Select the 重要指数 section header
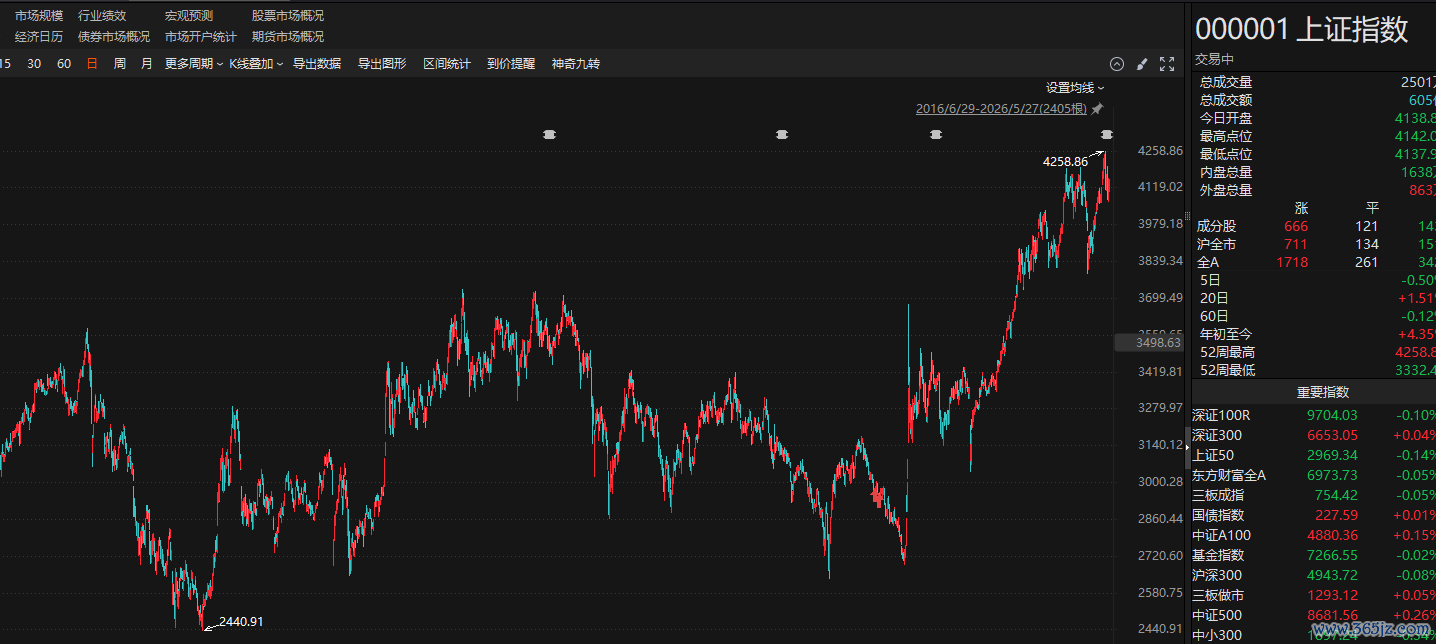The height and width of the screenshot is (644, 1436). coord(1323,392)
